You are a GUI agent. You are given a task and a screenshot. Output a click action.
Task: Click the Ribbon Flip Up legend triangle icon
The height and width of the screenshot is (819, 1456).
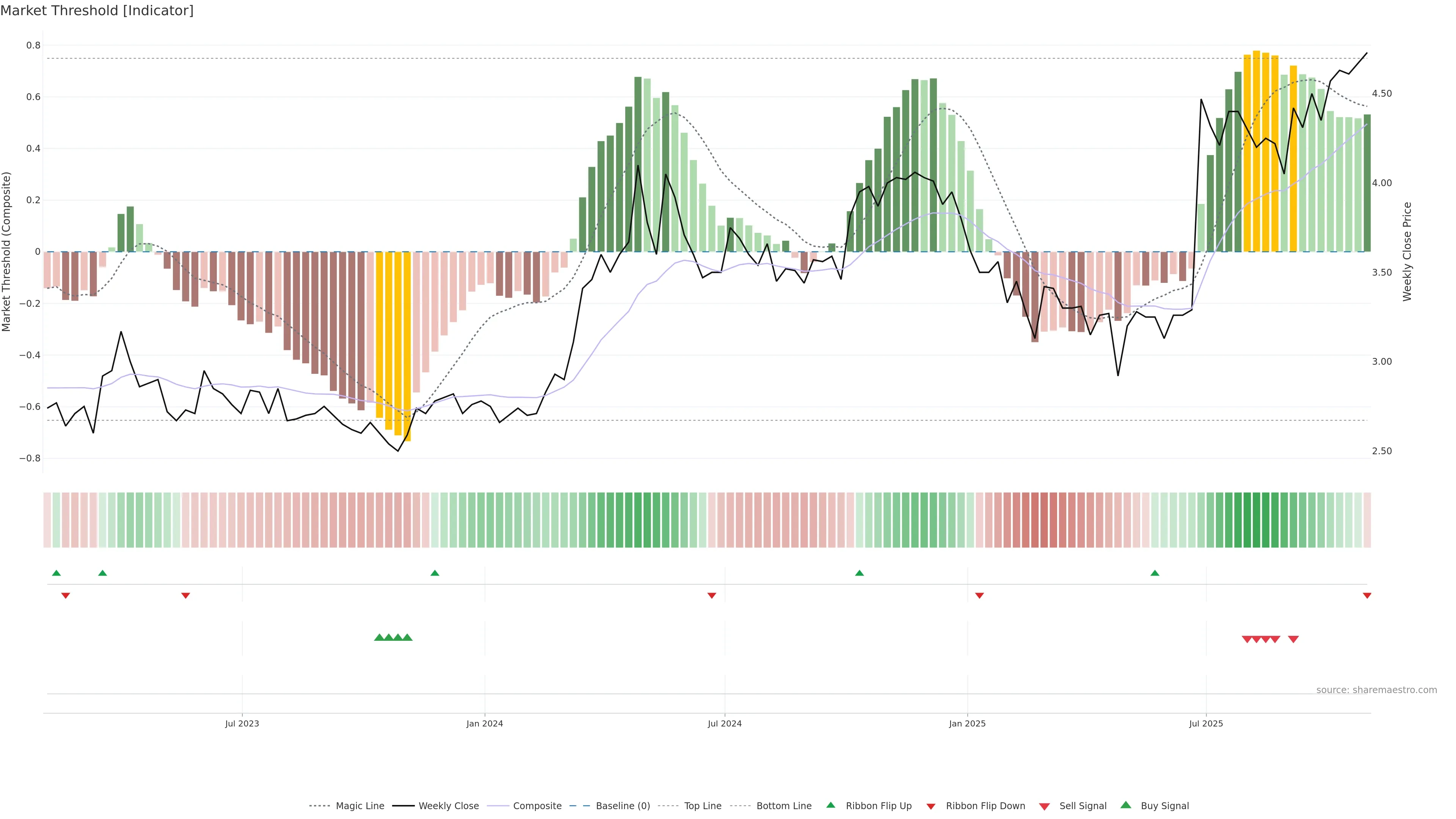coord(830,805)
